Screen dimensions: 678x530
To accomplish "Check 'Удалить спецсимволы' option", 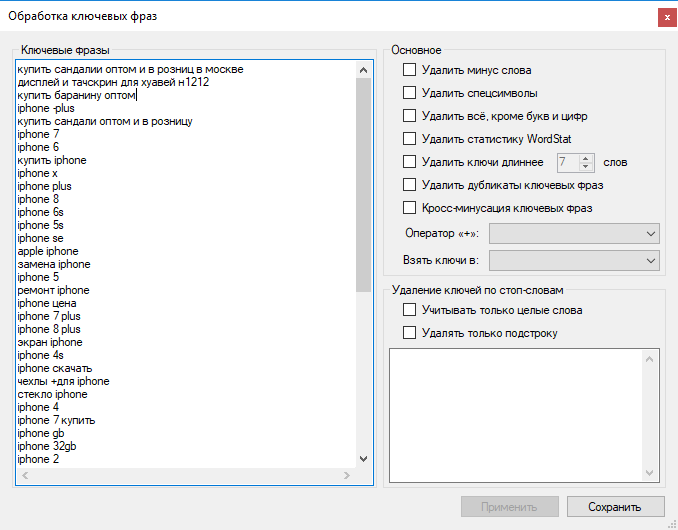I will click(x=409, y=93).
